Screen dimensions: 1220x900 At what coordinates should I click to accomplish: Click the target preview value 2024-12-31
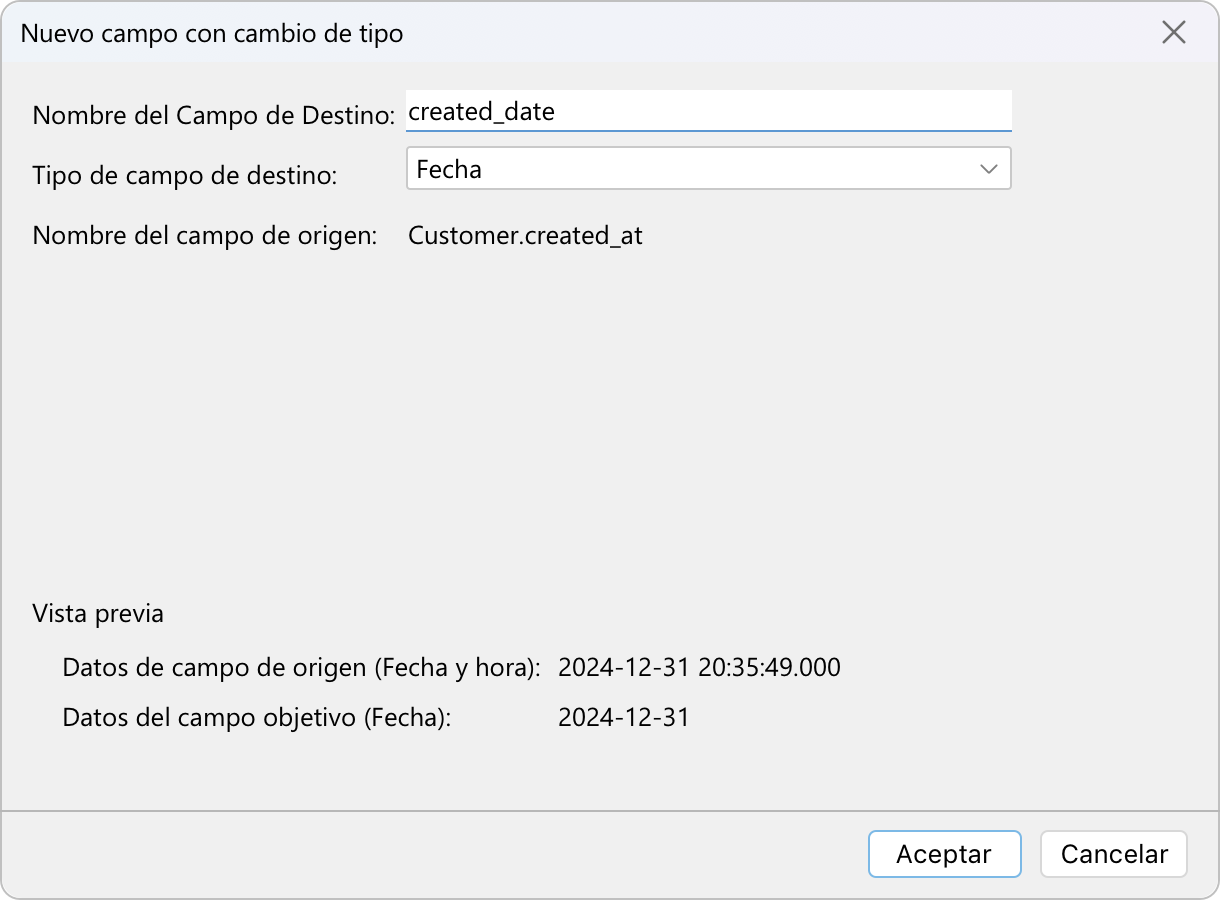[624, 717]
